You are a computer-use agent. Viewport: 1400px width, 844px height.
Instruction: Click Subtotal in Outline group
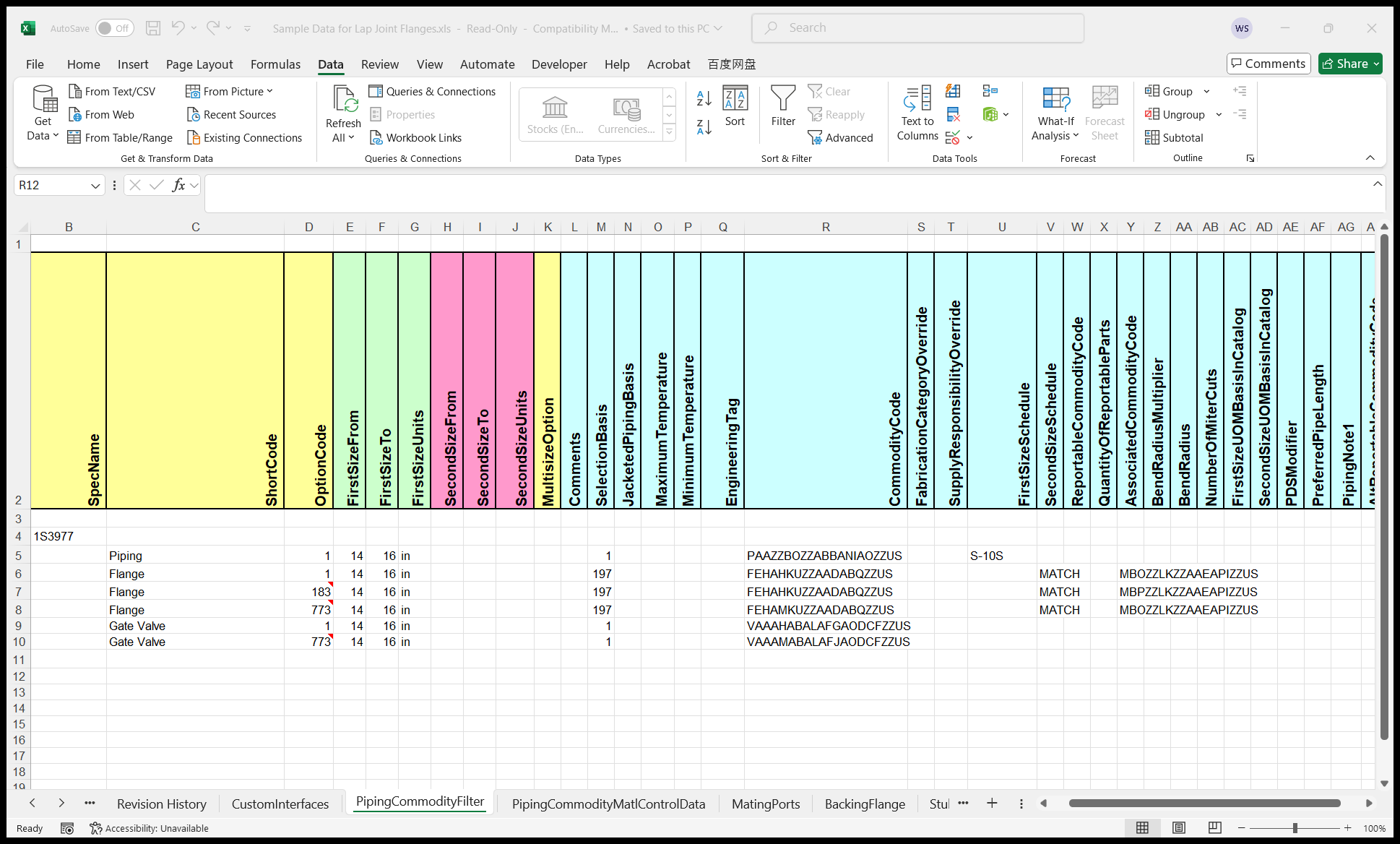(1174, 137)
